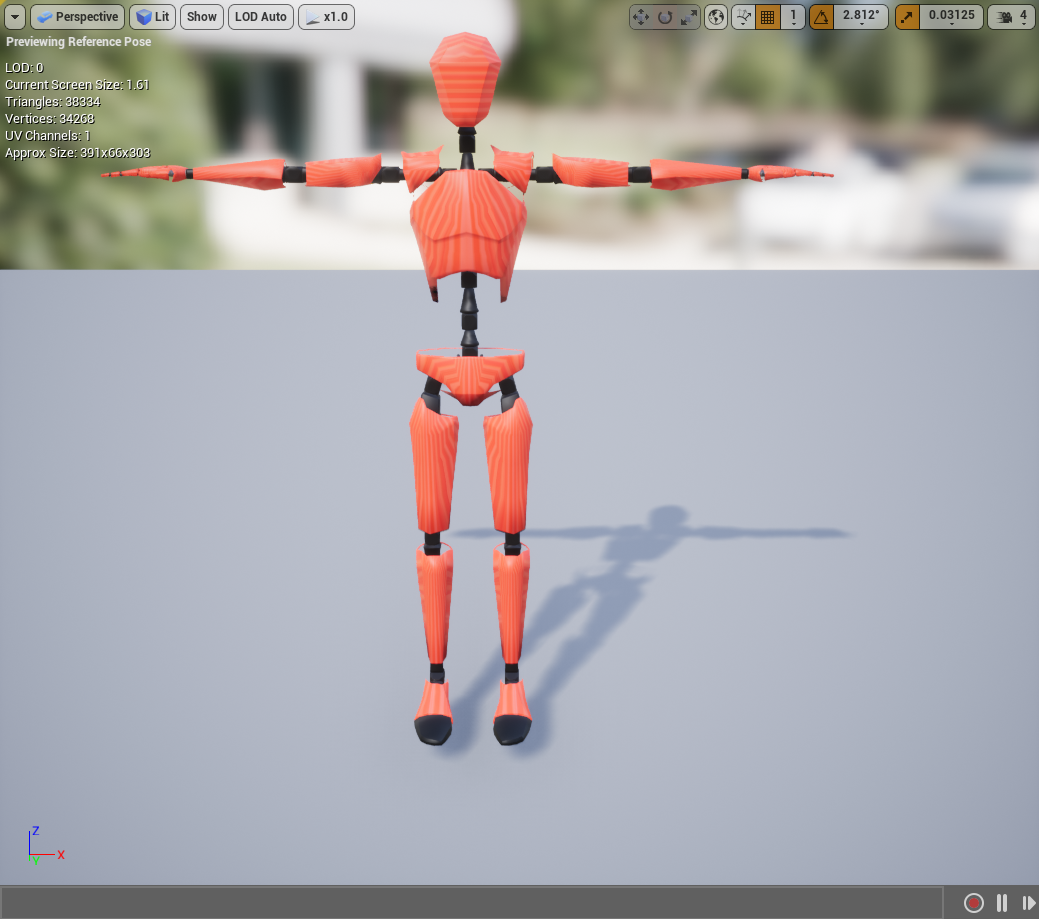Open the x1.0 playback speed menu
Screen dimensions: 1039x919
click(x=327, y=17)
